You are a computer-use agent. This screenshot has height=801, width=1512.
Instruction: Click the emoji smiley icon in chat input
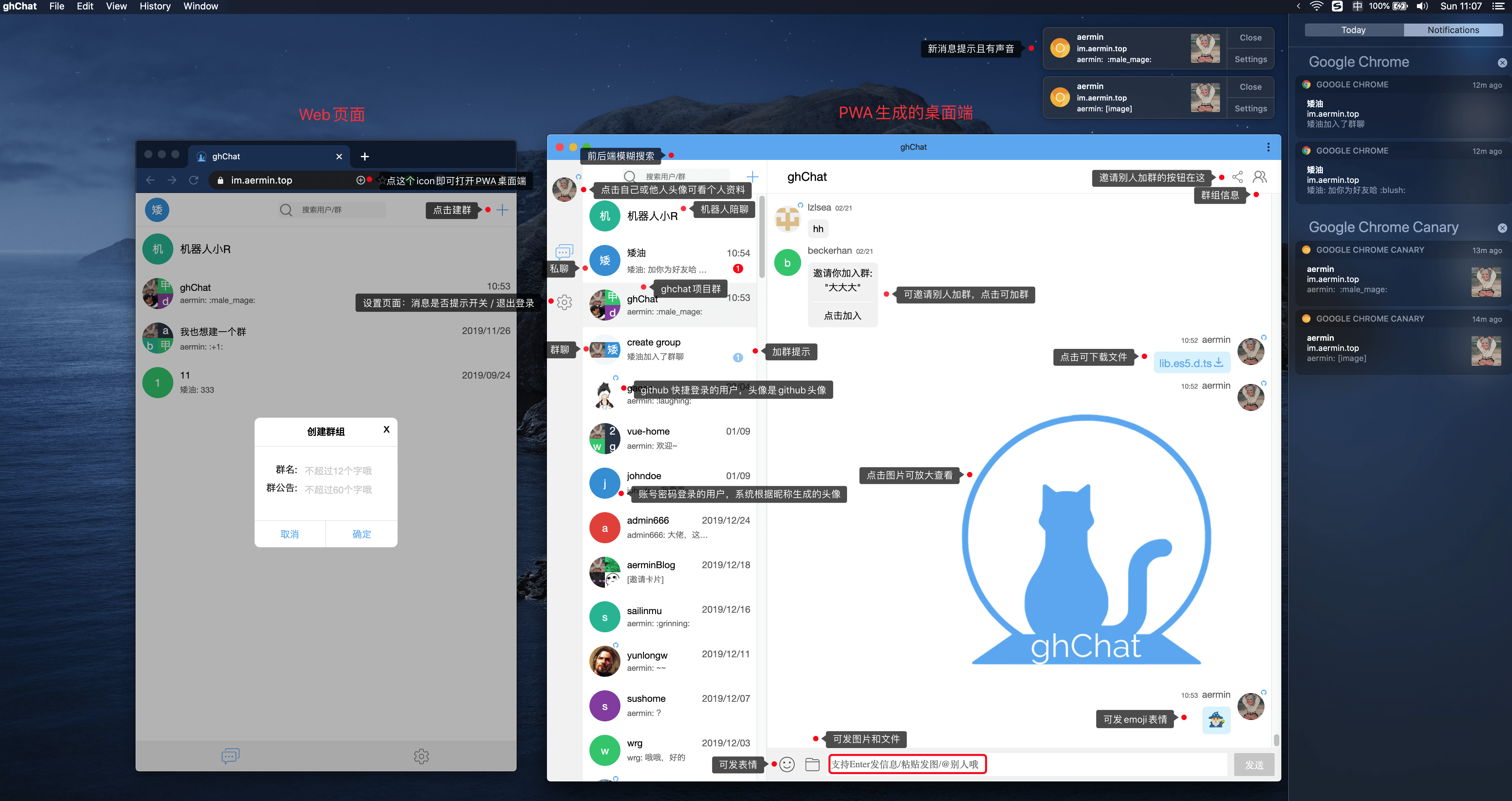[x=787, y=764]
